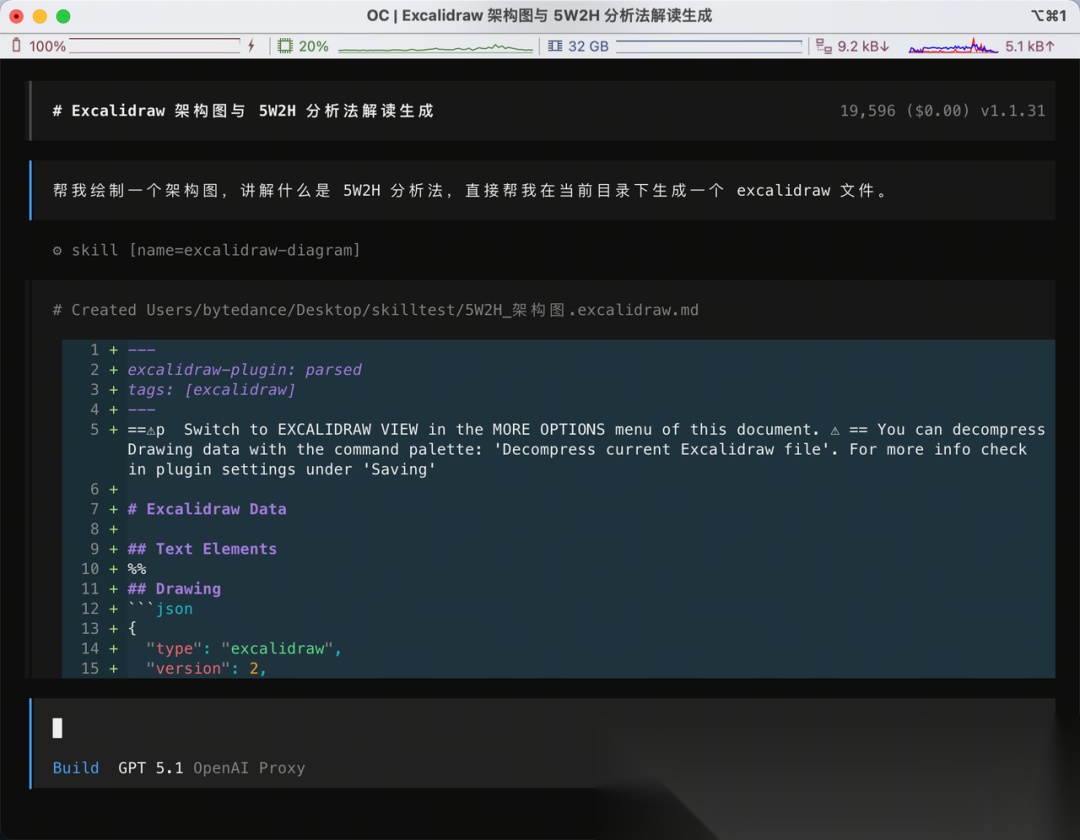Viewport: 1080px width, 840px height.
Task: Click the battery level bar
Action: click(x=154, y=45)
